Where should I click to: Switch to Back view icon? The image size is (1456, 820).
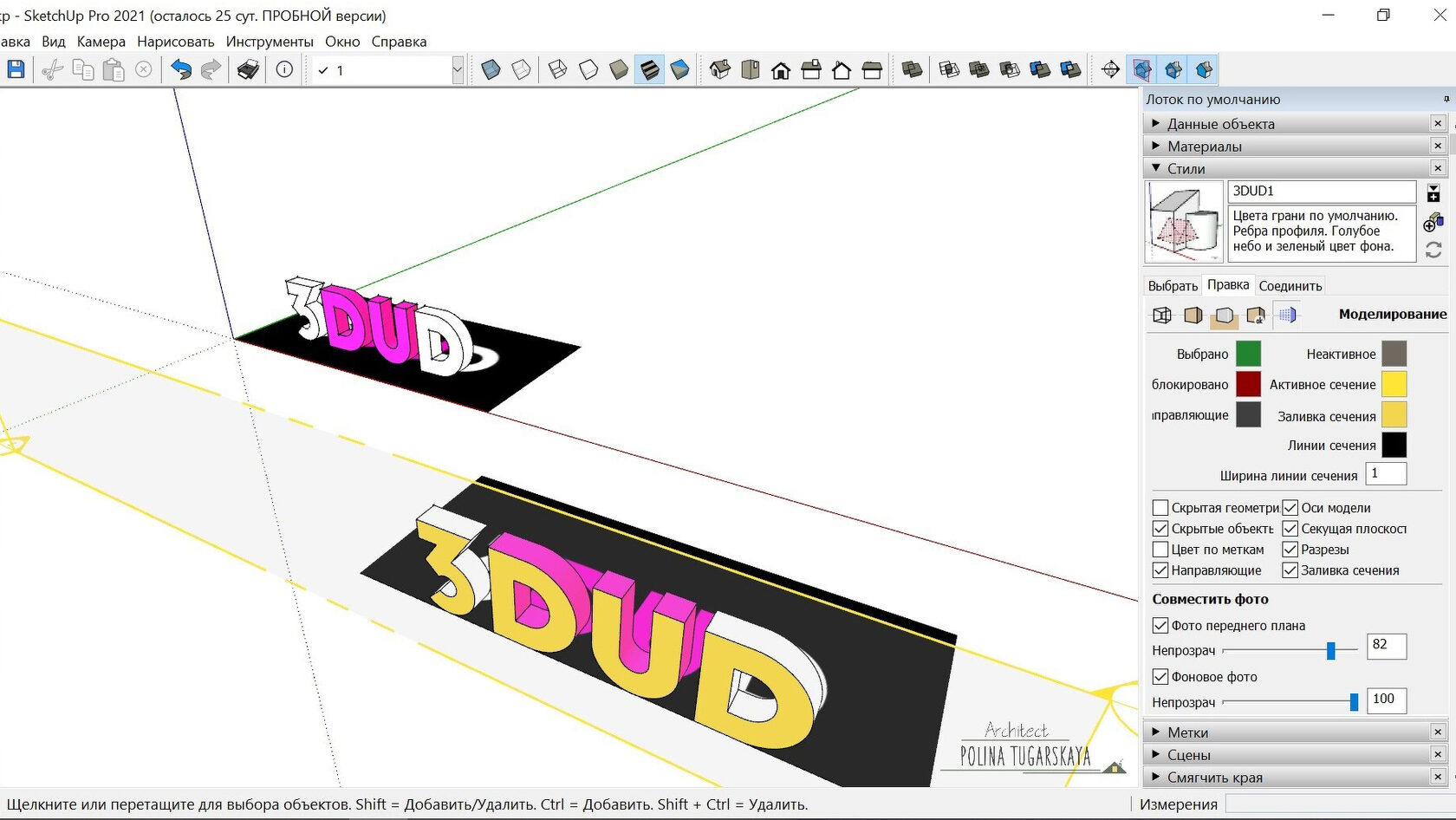coord(842,69)
